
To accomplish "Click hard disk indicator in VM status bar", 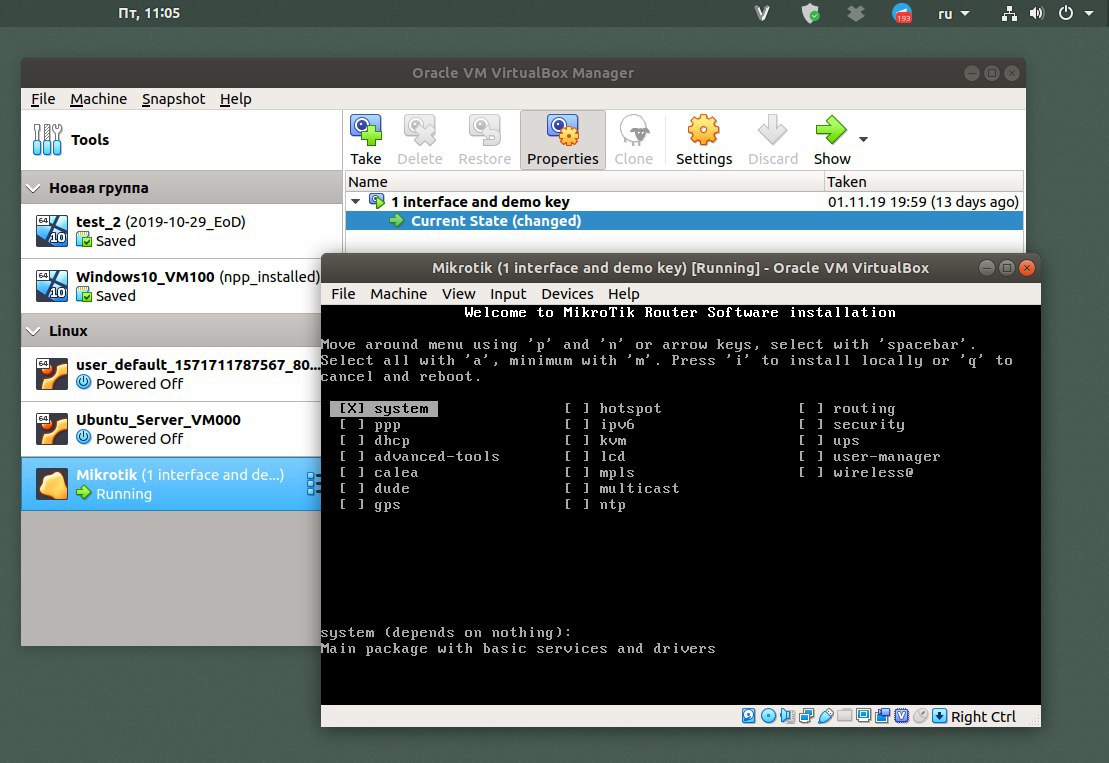I will 748,716.
